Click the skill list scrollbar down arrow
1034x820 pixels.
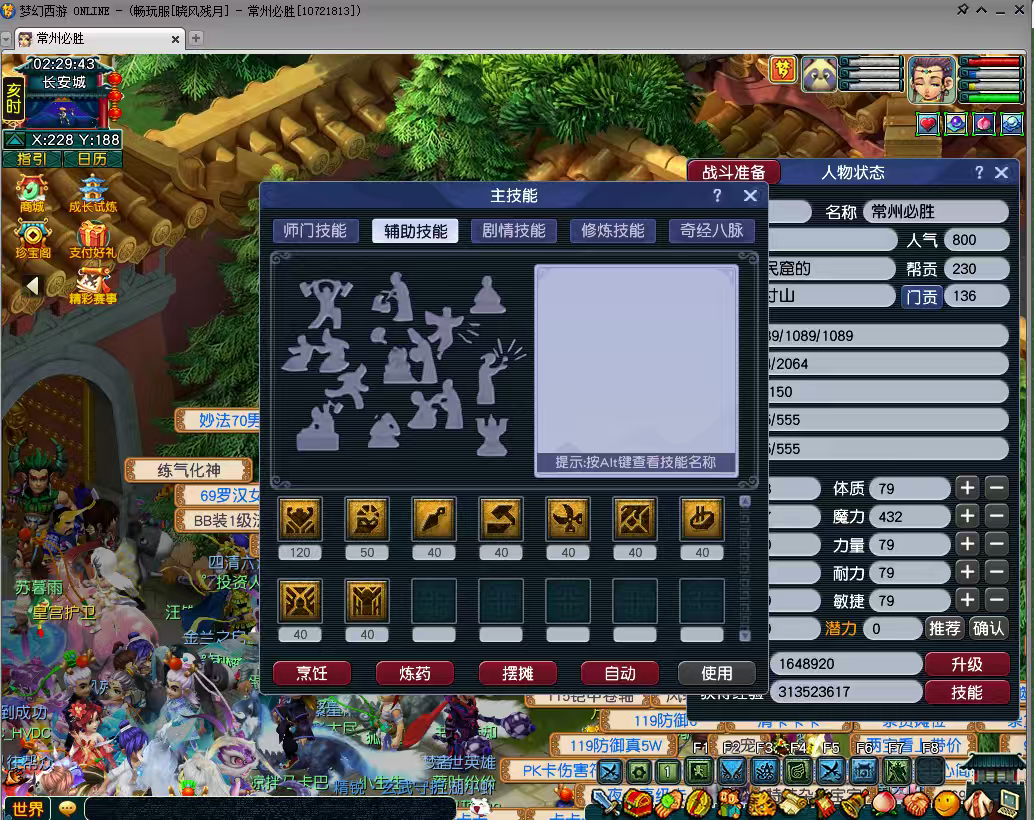[745, 636]
